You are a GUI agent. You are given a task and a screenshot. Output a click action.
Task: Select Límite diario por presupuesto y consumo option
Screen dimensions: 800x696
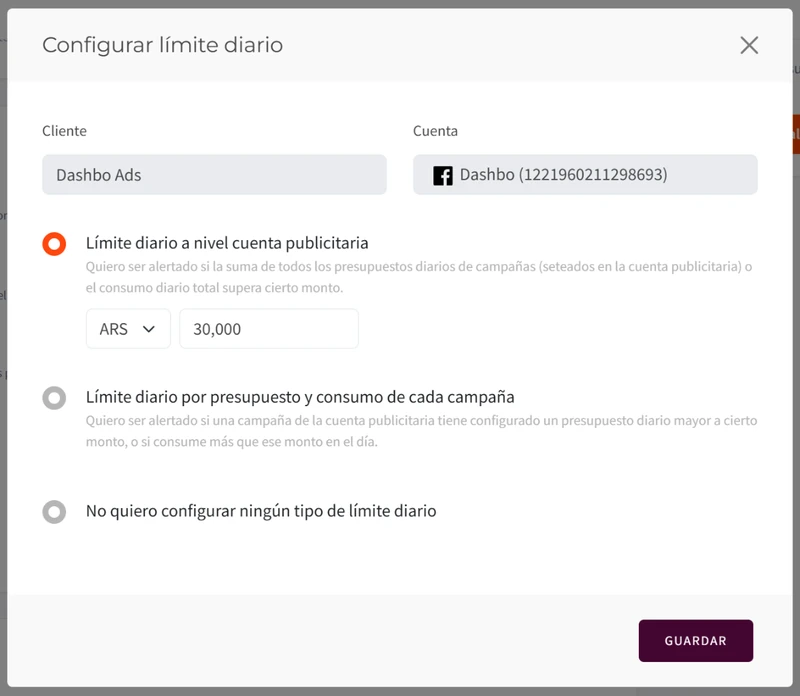54,397
